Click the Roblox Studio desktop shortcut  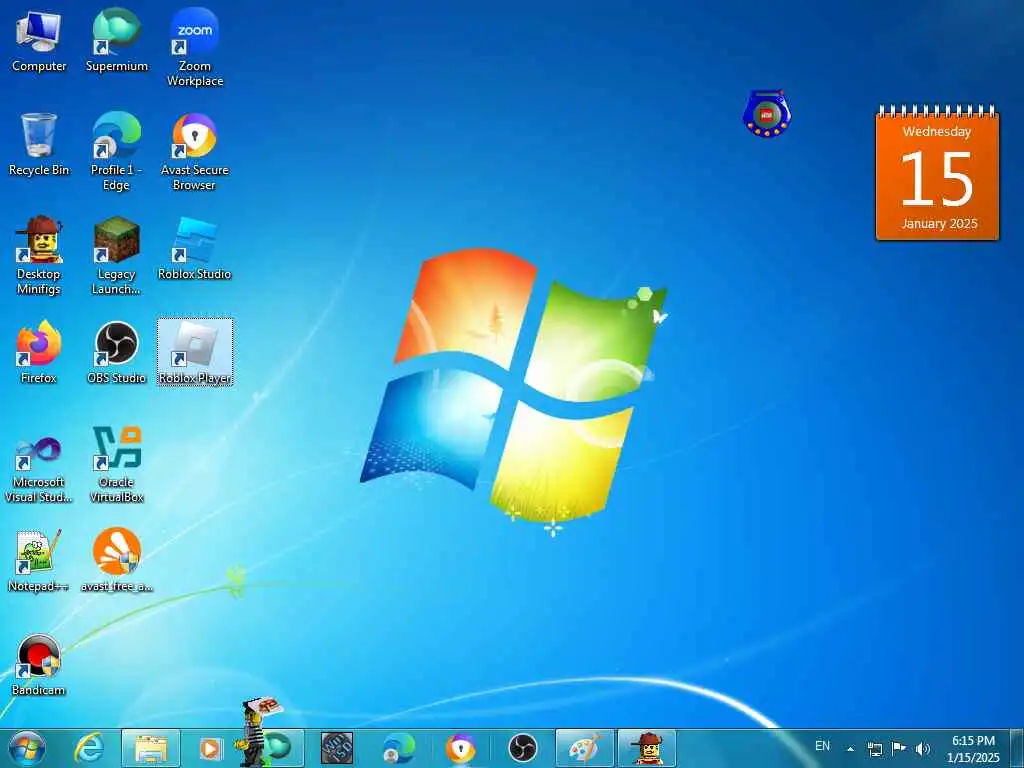point(195,249)
